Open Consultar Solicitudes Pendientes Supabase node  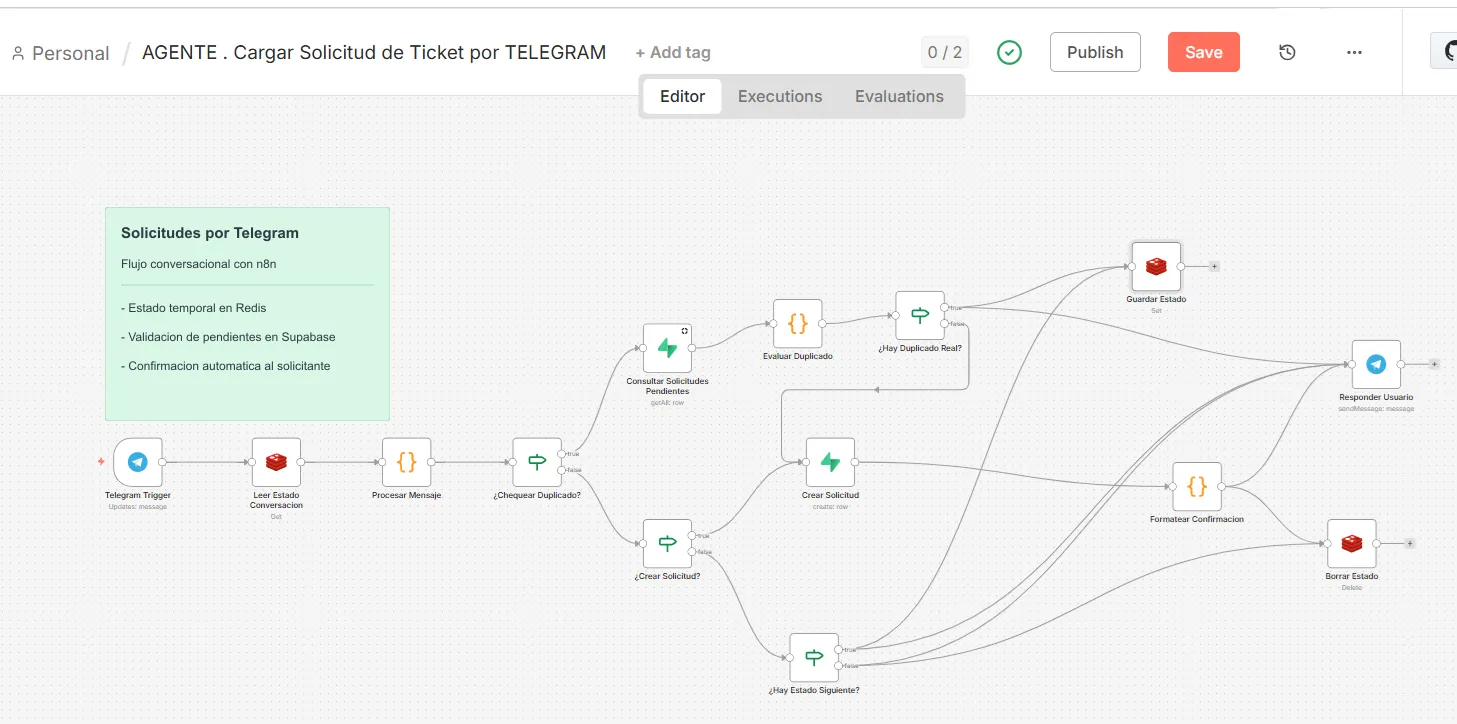(x=667, y=348)
